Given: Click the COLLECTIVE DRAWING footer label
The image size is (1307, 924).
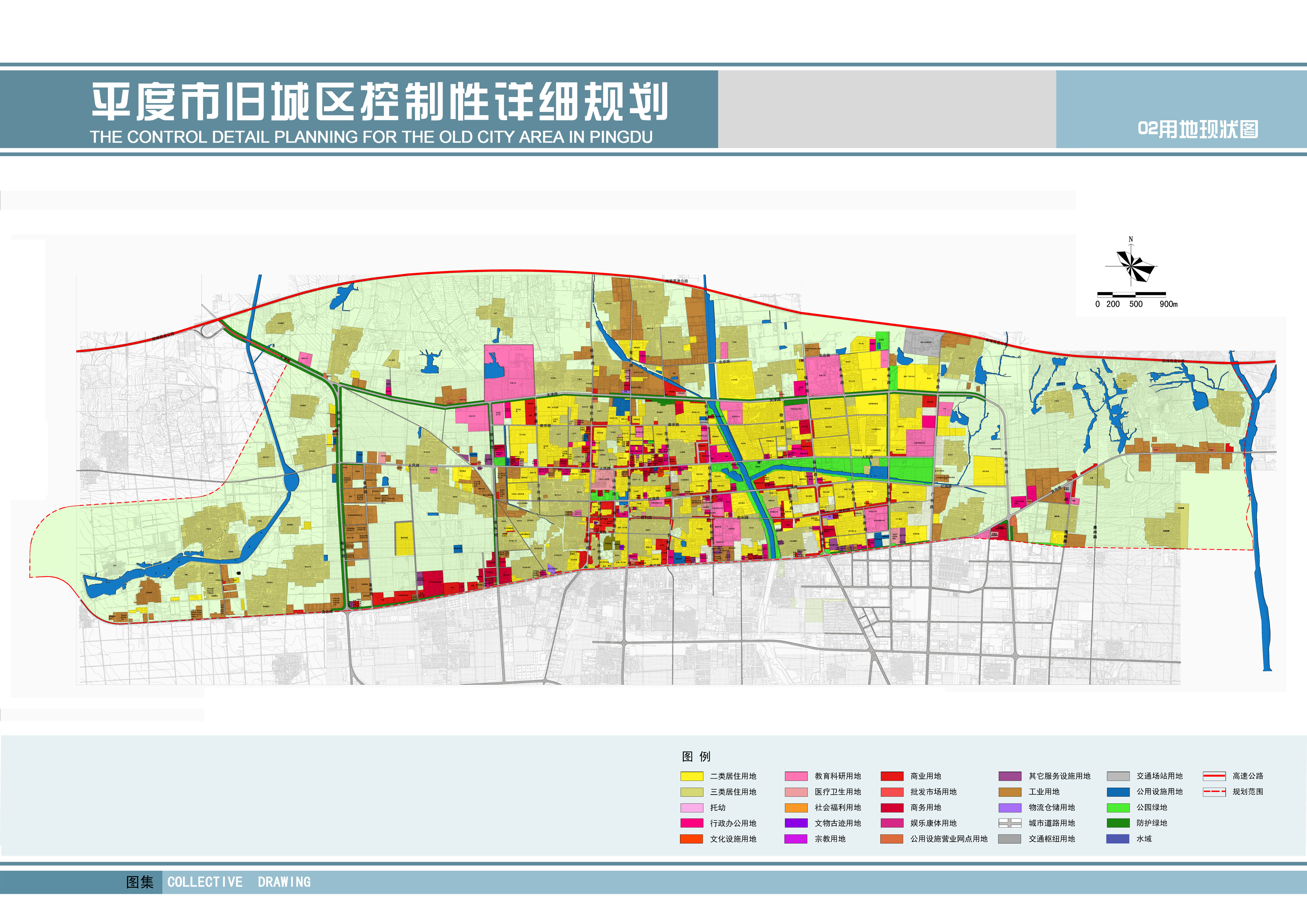Looking at the screenshot, I should (239, 882).
